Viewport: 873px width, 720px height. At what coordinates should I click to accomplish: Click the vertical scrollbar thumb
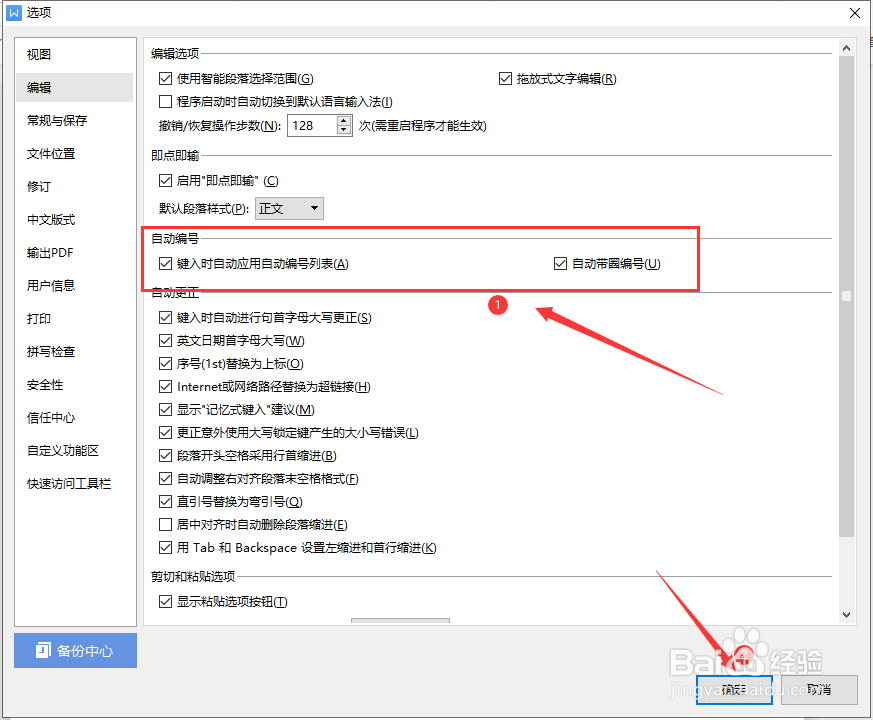pos(846,296)
